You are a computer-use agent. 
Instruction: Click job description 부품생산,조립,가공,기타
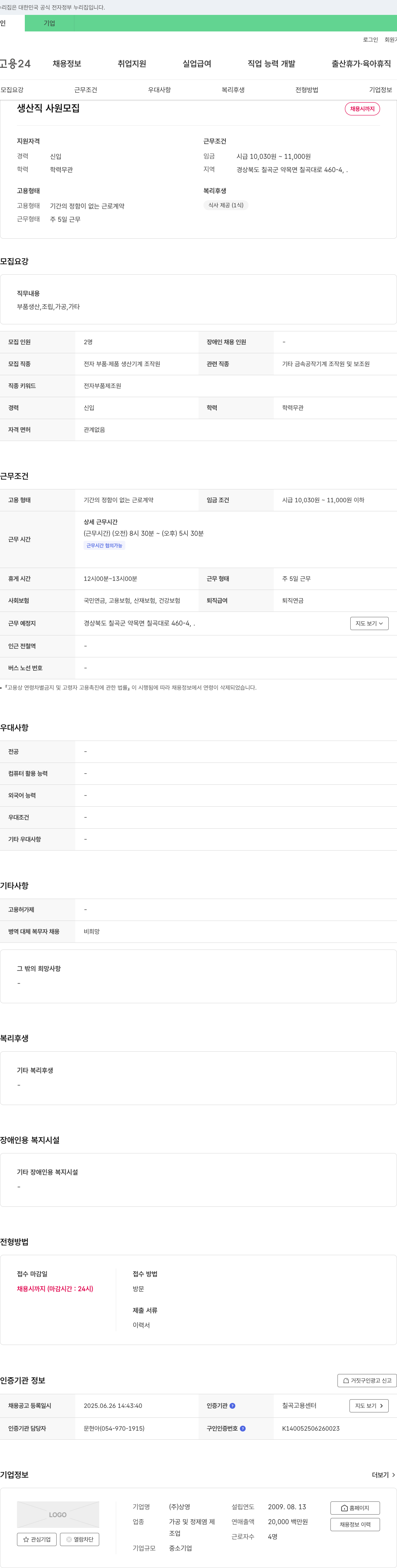(x=48, y=307)
